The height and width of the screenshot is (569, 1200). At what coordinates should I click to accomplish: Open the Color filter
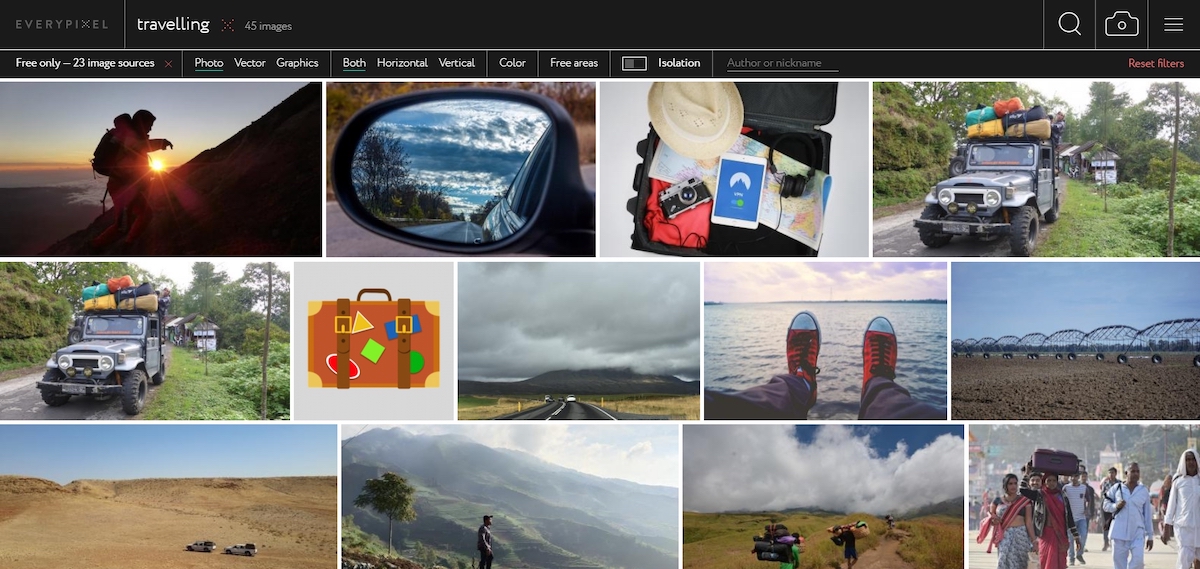pos(512,63)
